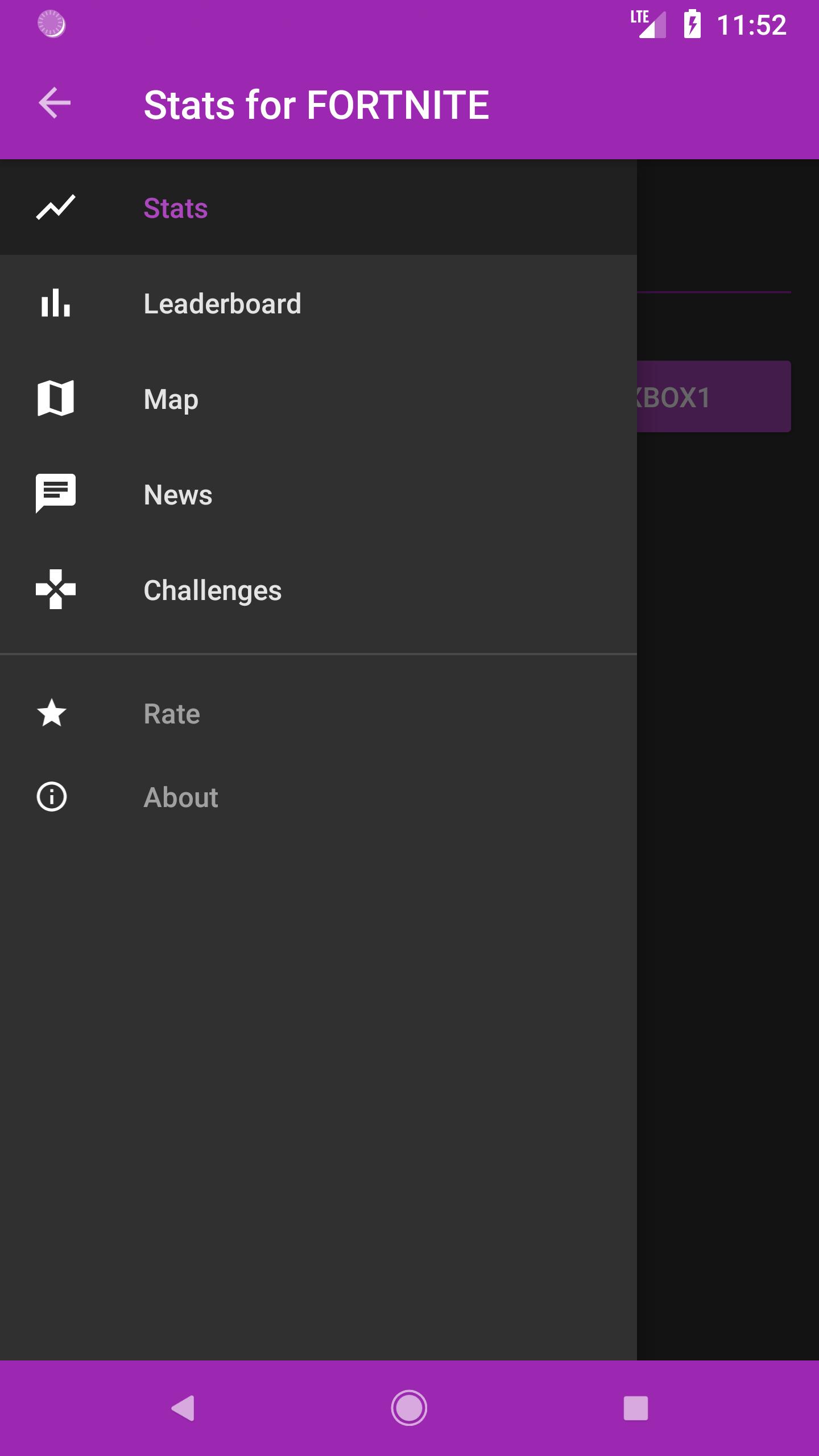This screenshot has height=1456, width=819.
Task: Open the Map menu entry
Action: point(171,399)
